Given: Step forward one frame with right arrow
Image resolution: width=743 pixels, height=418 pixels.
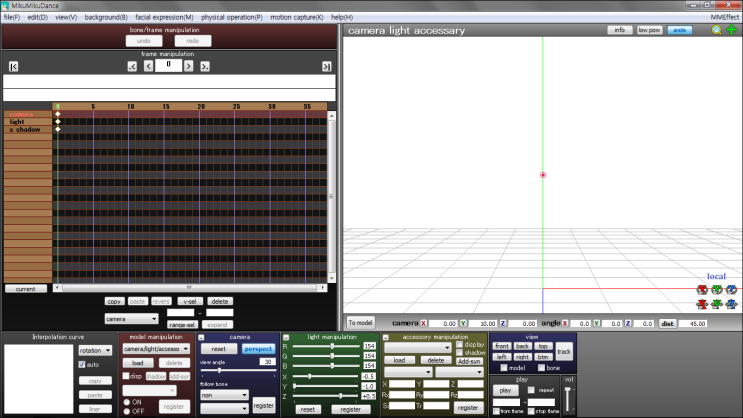Looking at the screenshot, I should (190, 66).
